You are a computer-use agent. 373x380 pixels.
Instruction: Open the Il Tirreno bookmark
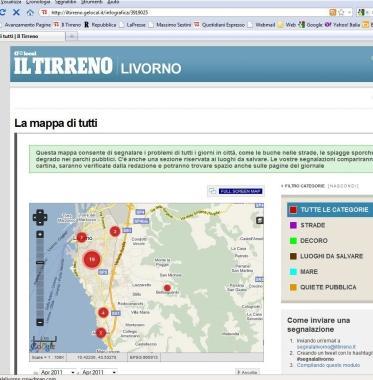click(67, 25)
